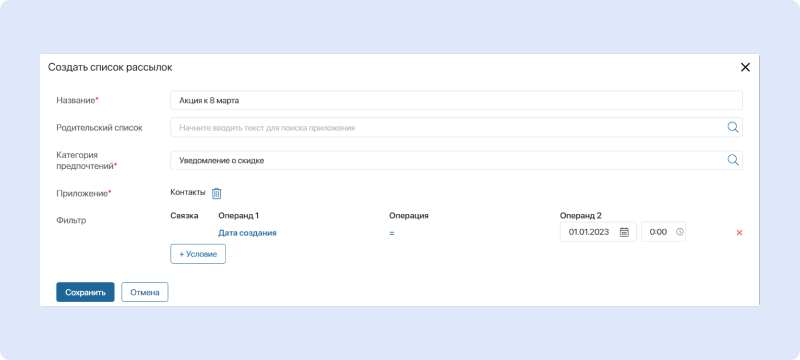Select the Контакты application text
Viewport: 800px width, 360px height.
[x=188, y=193]
